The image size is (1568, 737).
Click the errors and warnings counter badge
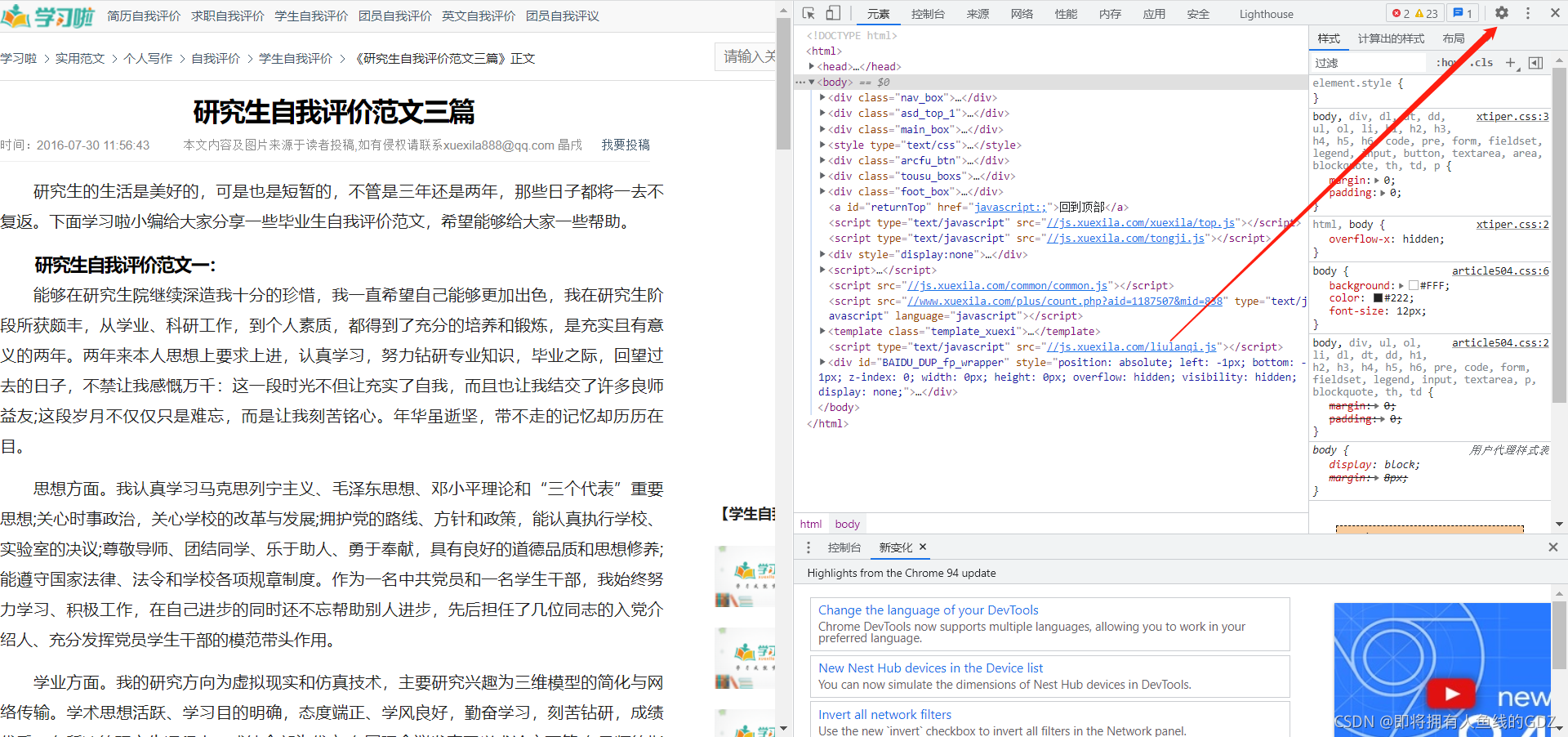[1414, 13]
